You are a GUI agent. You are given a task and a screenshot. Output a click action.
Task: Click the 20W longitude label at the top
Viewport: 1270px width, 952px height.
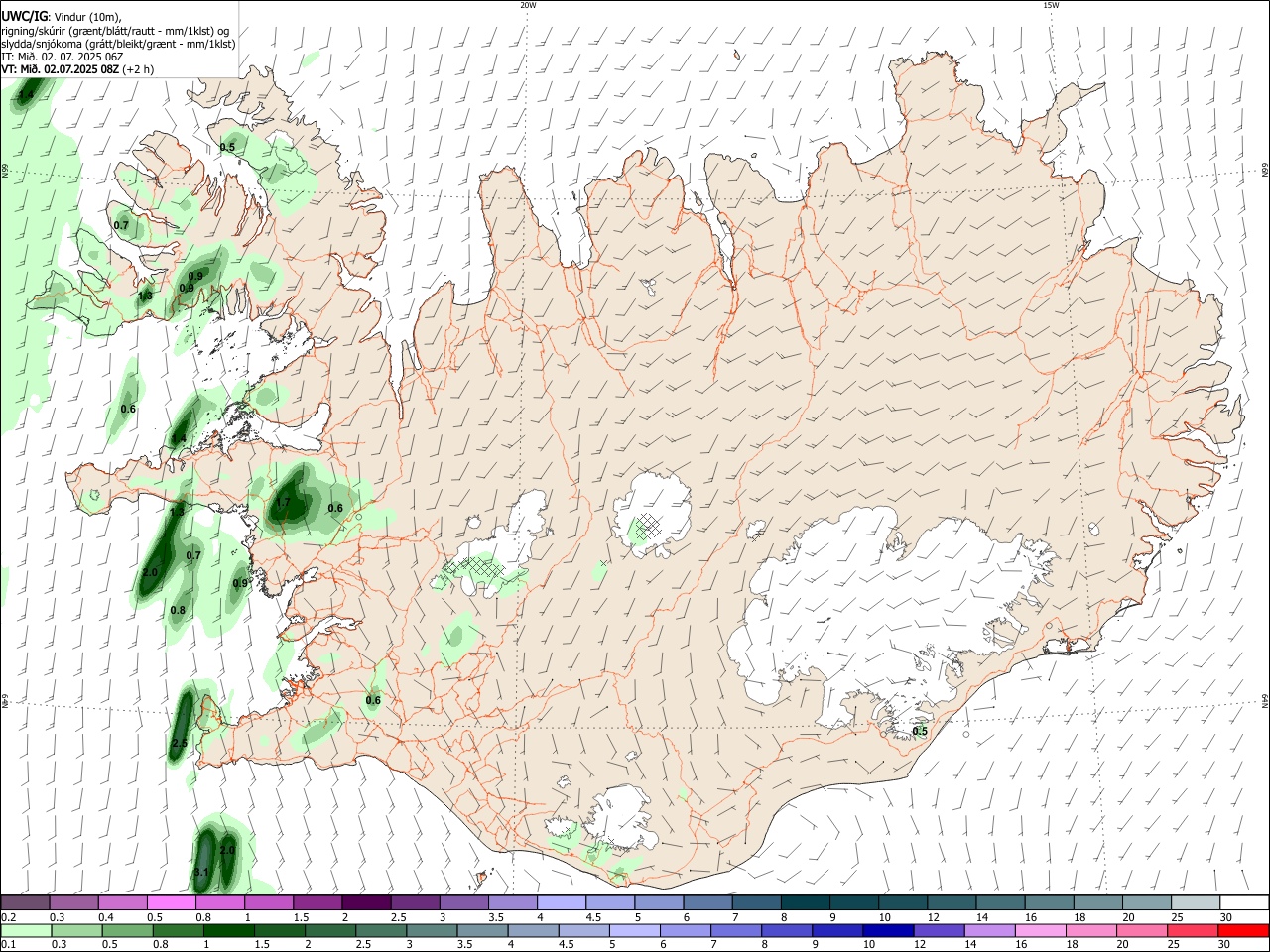click(528, 5)
